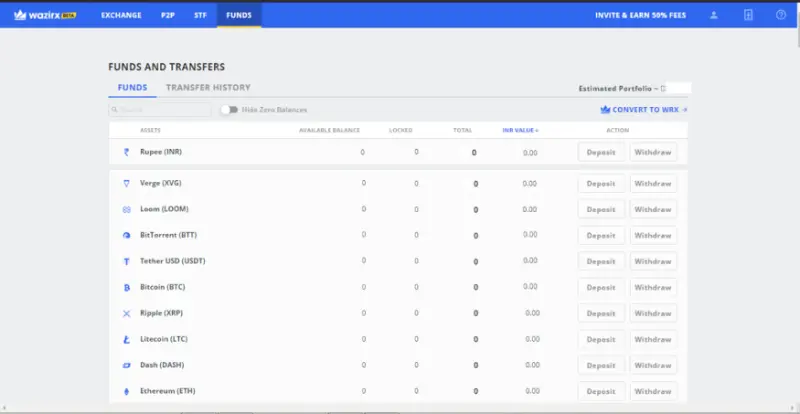800x414 pixels.
Task: Withdraw Bitcoin (BTC)
Action: (x=653, y=287)
